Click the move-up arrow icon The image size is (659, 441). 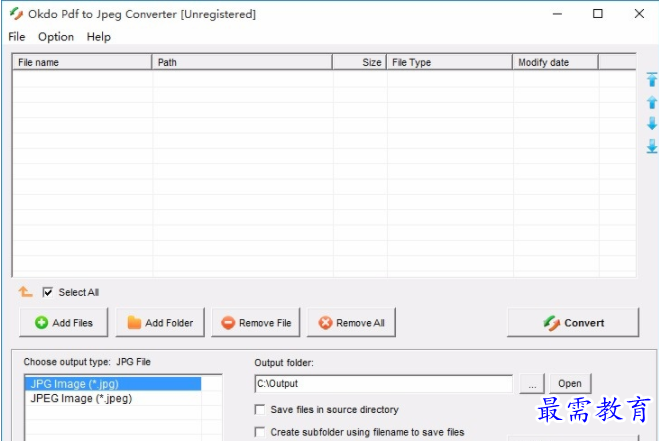pyautogui.click(x=651, y=102)
